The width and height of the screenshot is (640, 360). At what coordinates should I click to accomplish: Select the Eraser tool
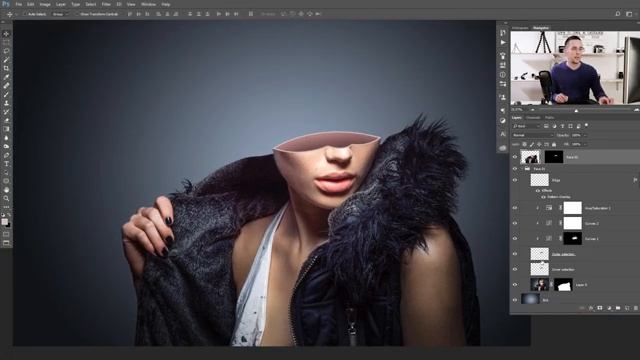click(x=6, y=120)
